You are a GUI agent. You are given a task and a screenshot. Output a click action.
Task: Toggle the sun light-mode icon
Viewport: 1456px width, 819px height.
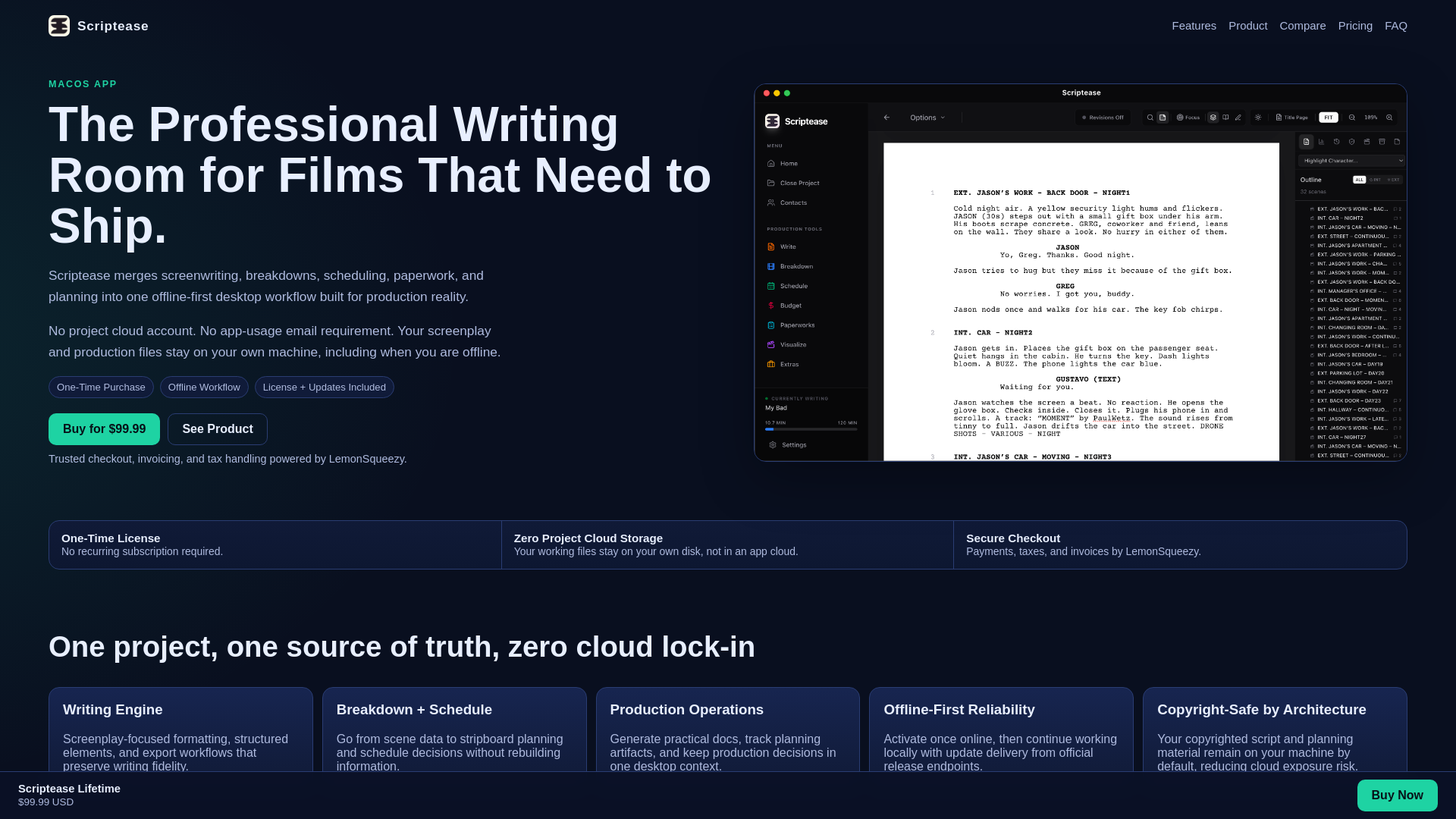(1258, 118)
